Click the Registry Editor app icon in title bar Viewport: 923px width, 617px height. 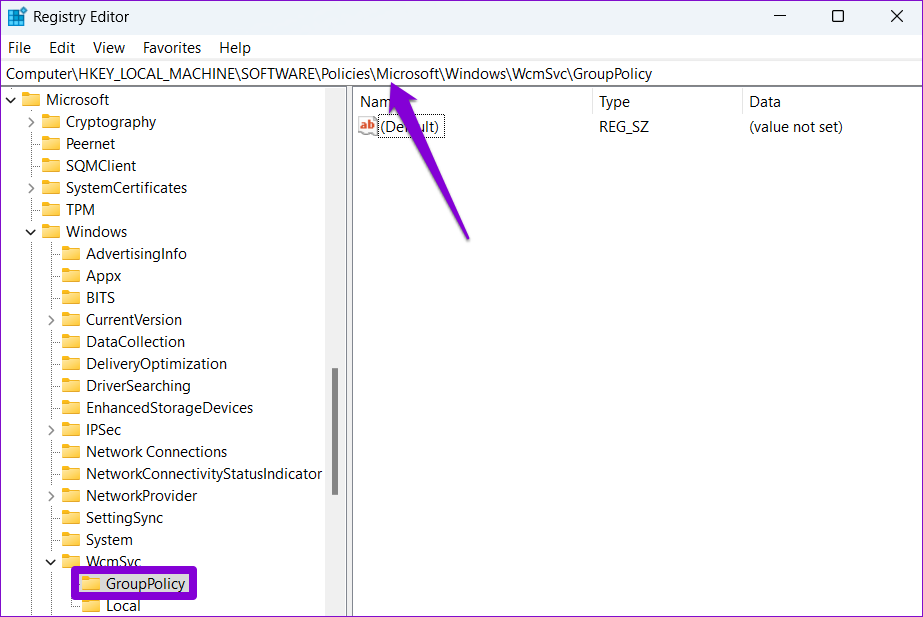17,16
